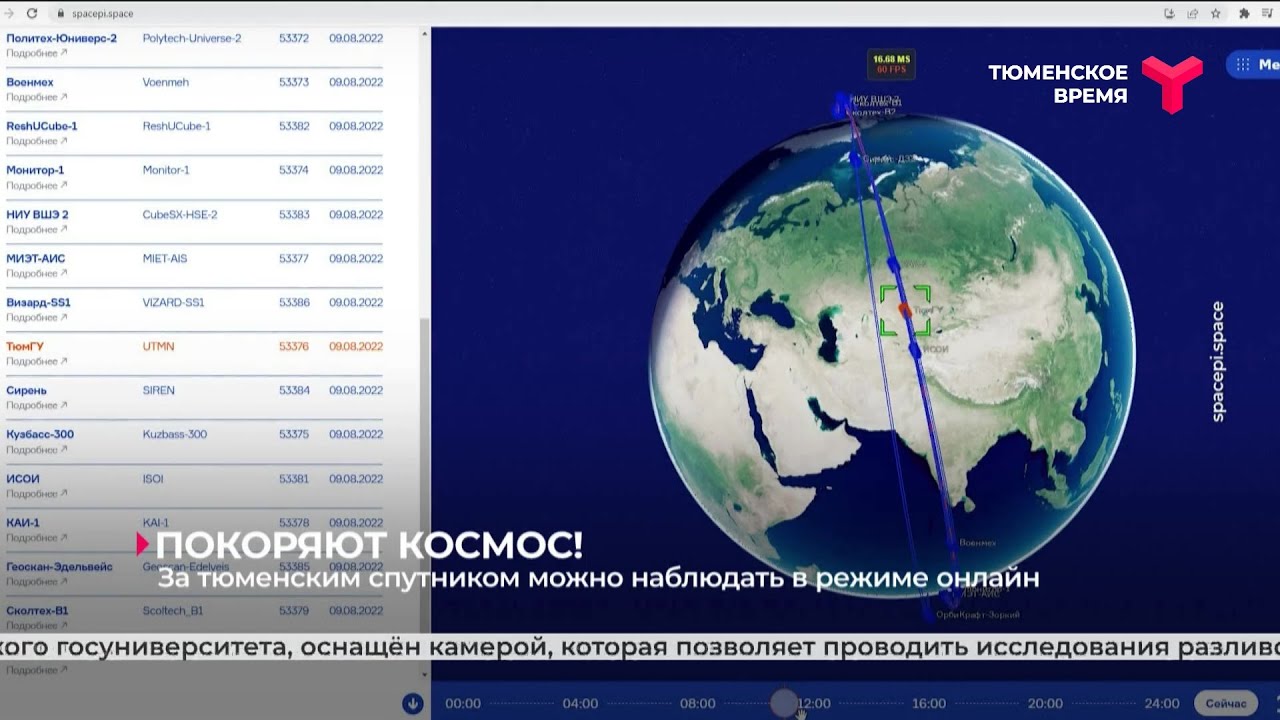The height and width of the screenshot is (720, 1280).
Task: Click NORAD number 53386
Action: pyautogui.click(x=294, y=302)
